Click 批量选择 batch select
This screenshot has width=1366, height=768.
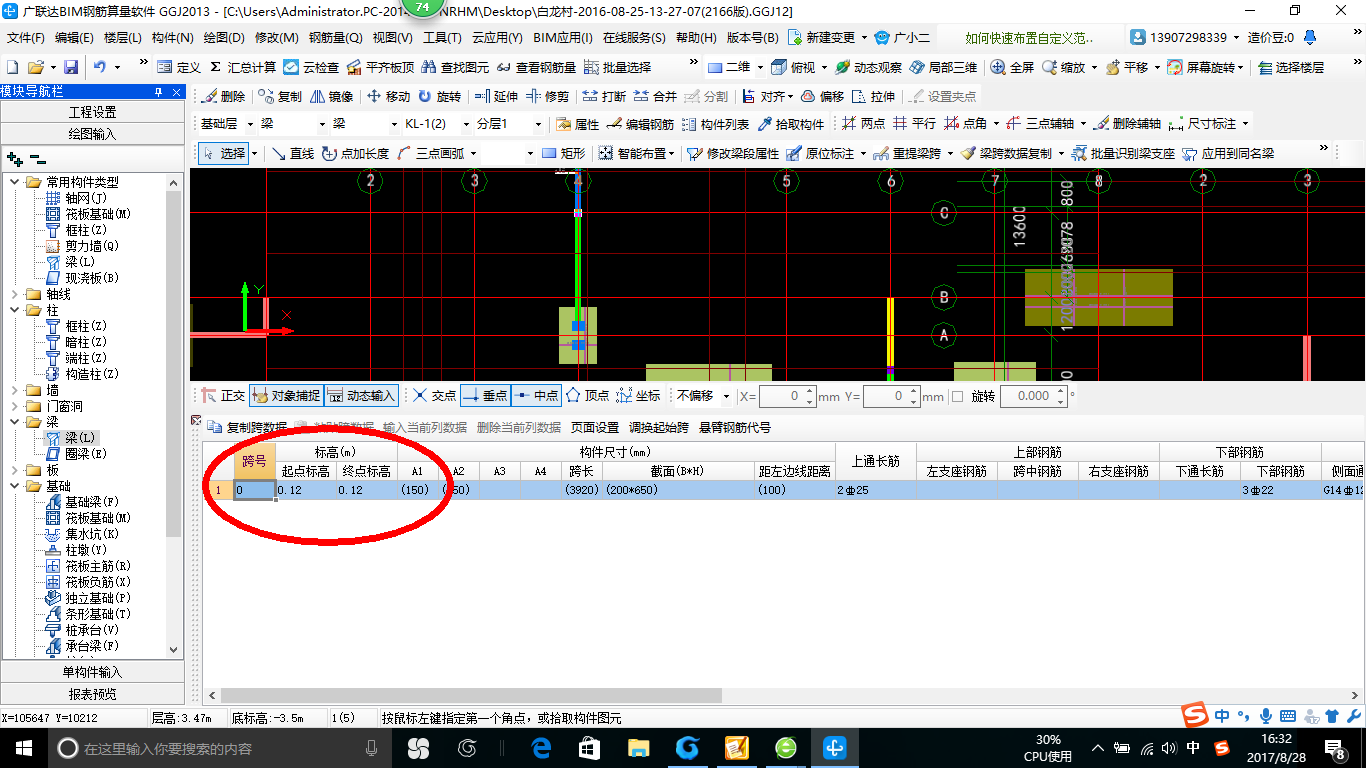[x=618, y=67]
